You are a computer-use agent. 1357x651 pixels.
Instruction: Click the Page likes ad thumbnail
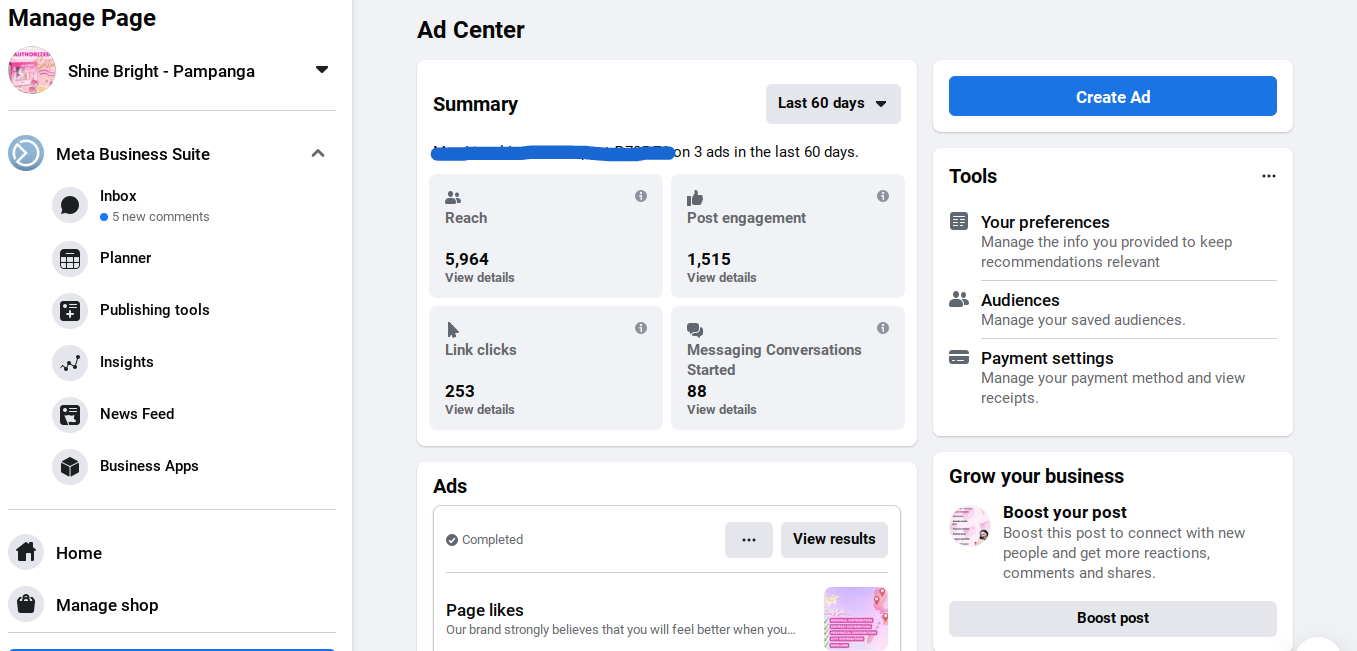(856, 619)
